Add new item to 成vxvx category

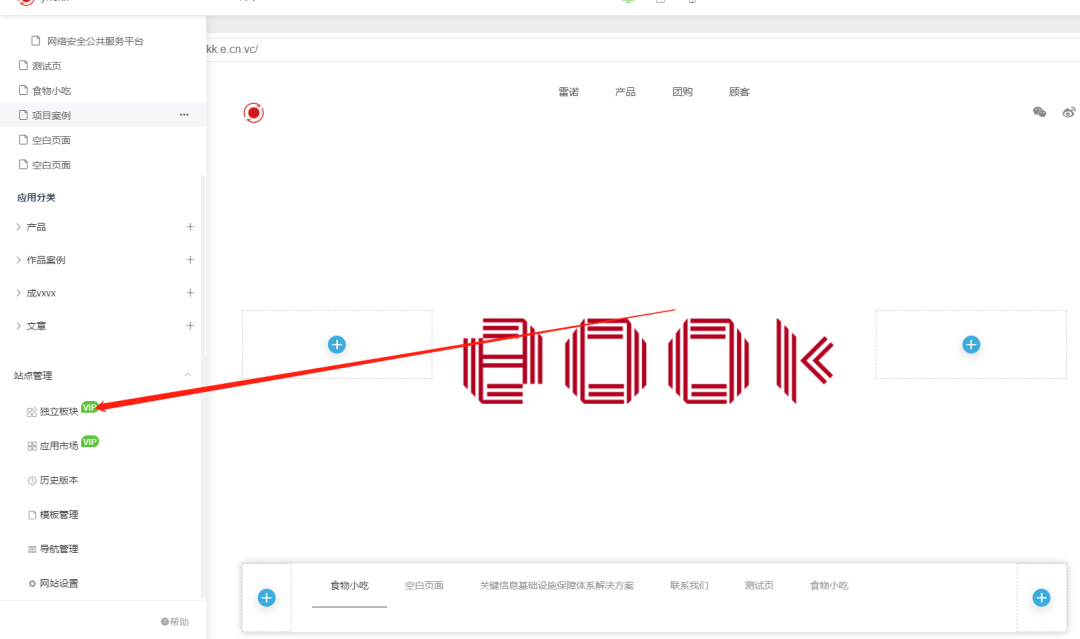[x=190, y=293]
